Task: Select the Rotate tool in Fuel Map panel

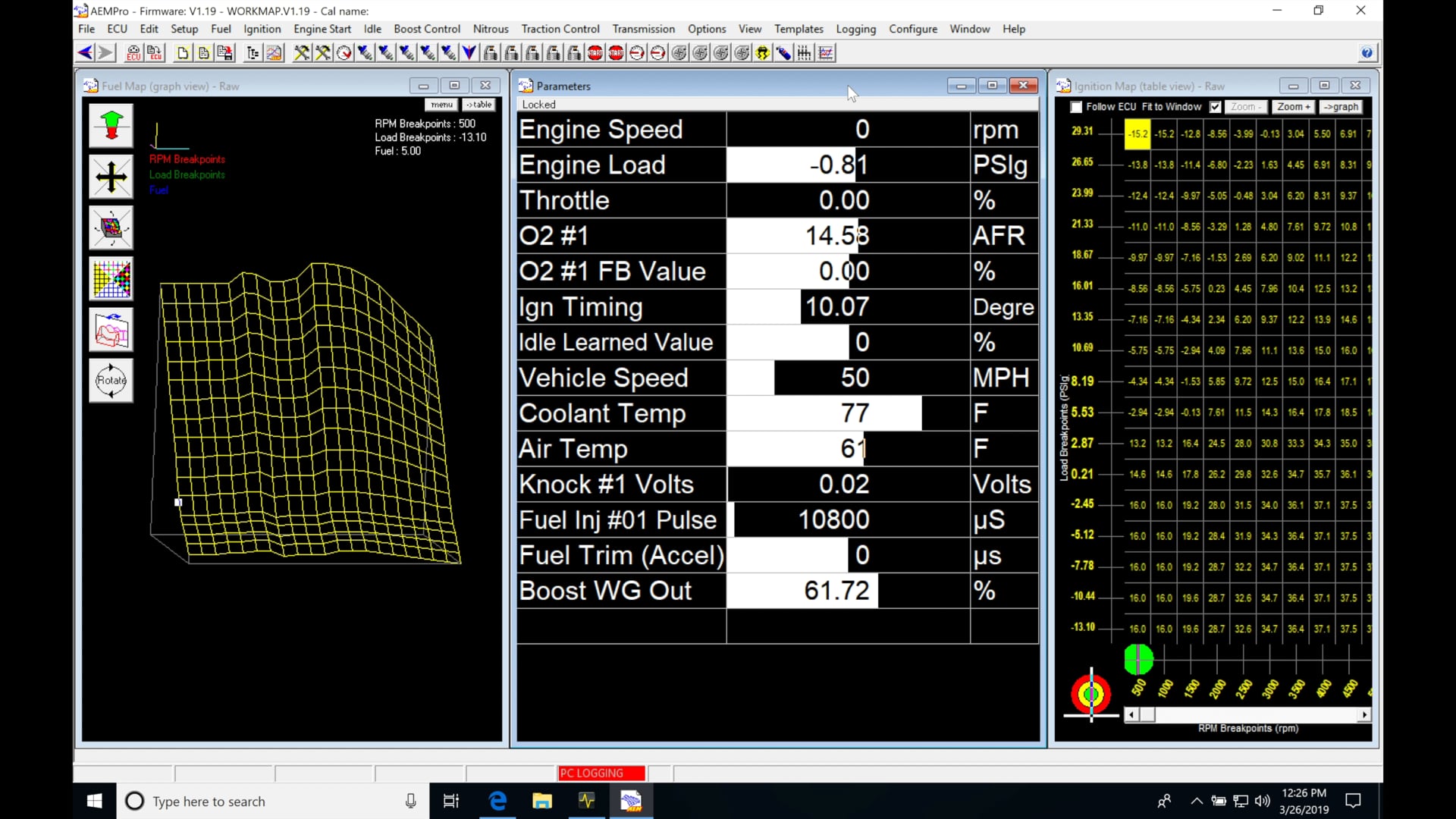Action: tap(111, 381)
